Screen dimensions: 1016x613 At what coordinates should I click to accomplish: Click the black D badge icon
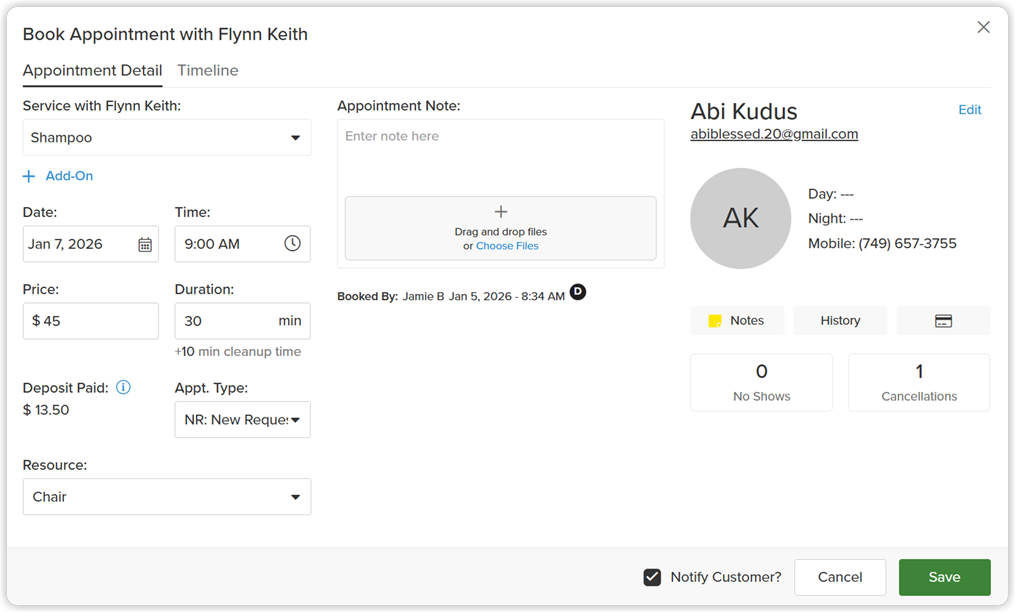(578, 292)
